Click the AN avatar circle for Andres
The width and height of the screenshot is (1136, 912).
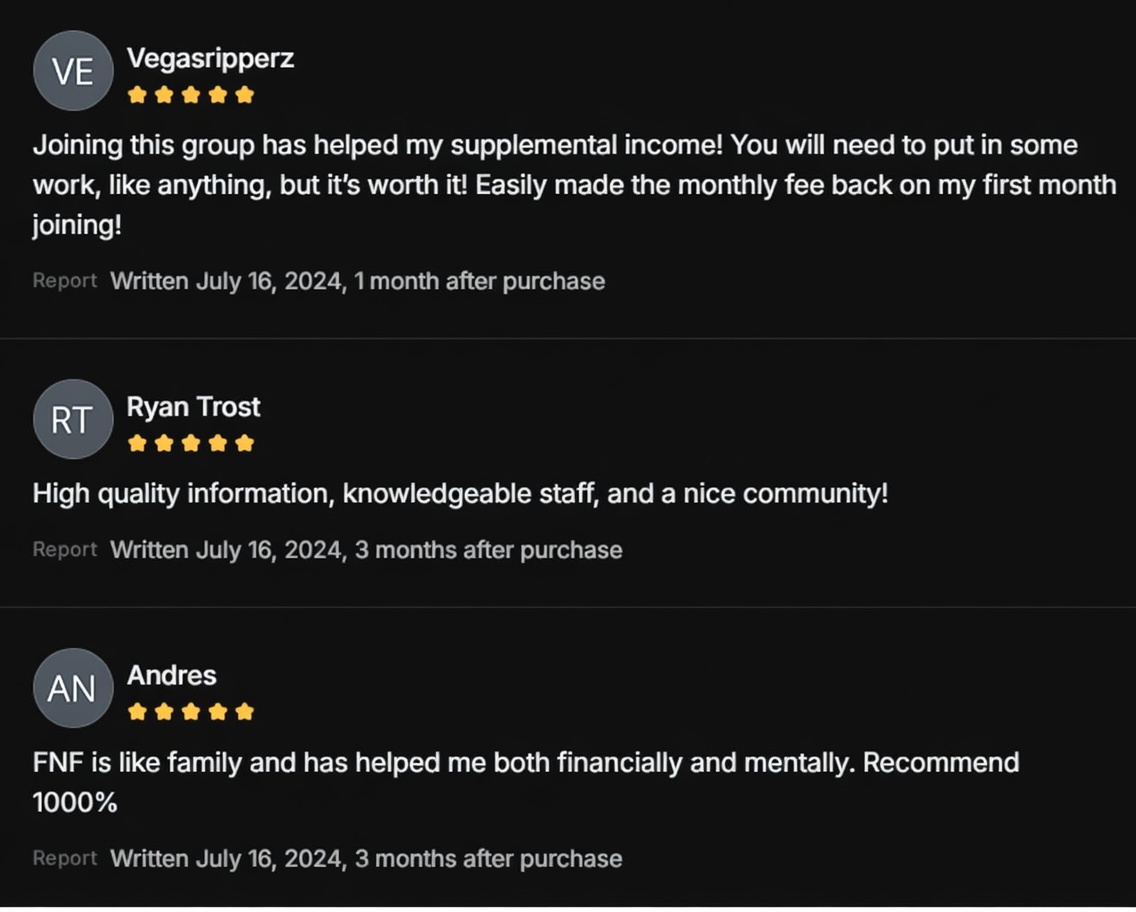[73, 688]
